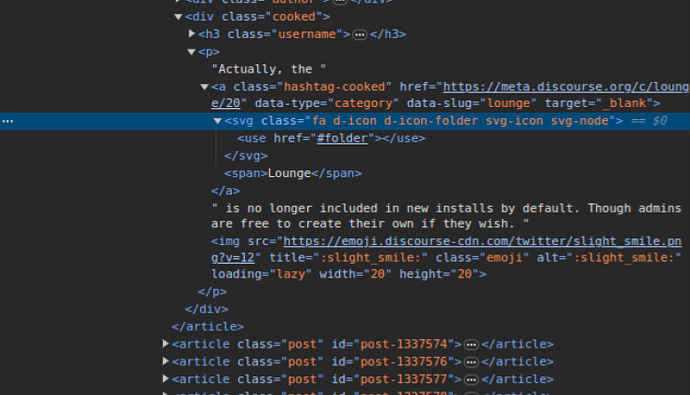Select the "Actually, the" text node

click(268, 69)
